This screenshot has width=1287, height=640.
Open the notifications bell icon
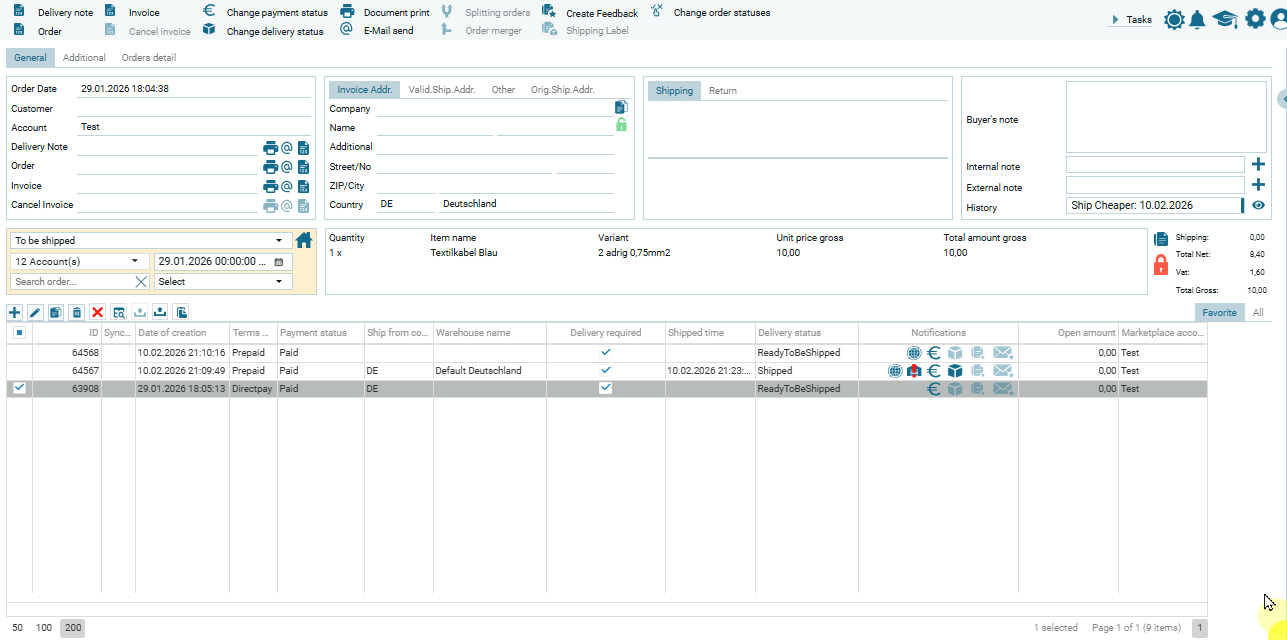[x=1197, y=19]
